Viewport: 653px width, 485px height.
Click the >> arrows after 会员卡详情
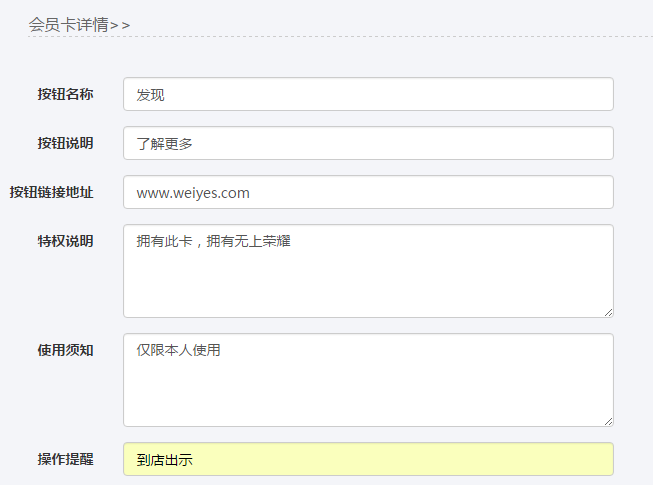pos(120,26)
